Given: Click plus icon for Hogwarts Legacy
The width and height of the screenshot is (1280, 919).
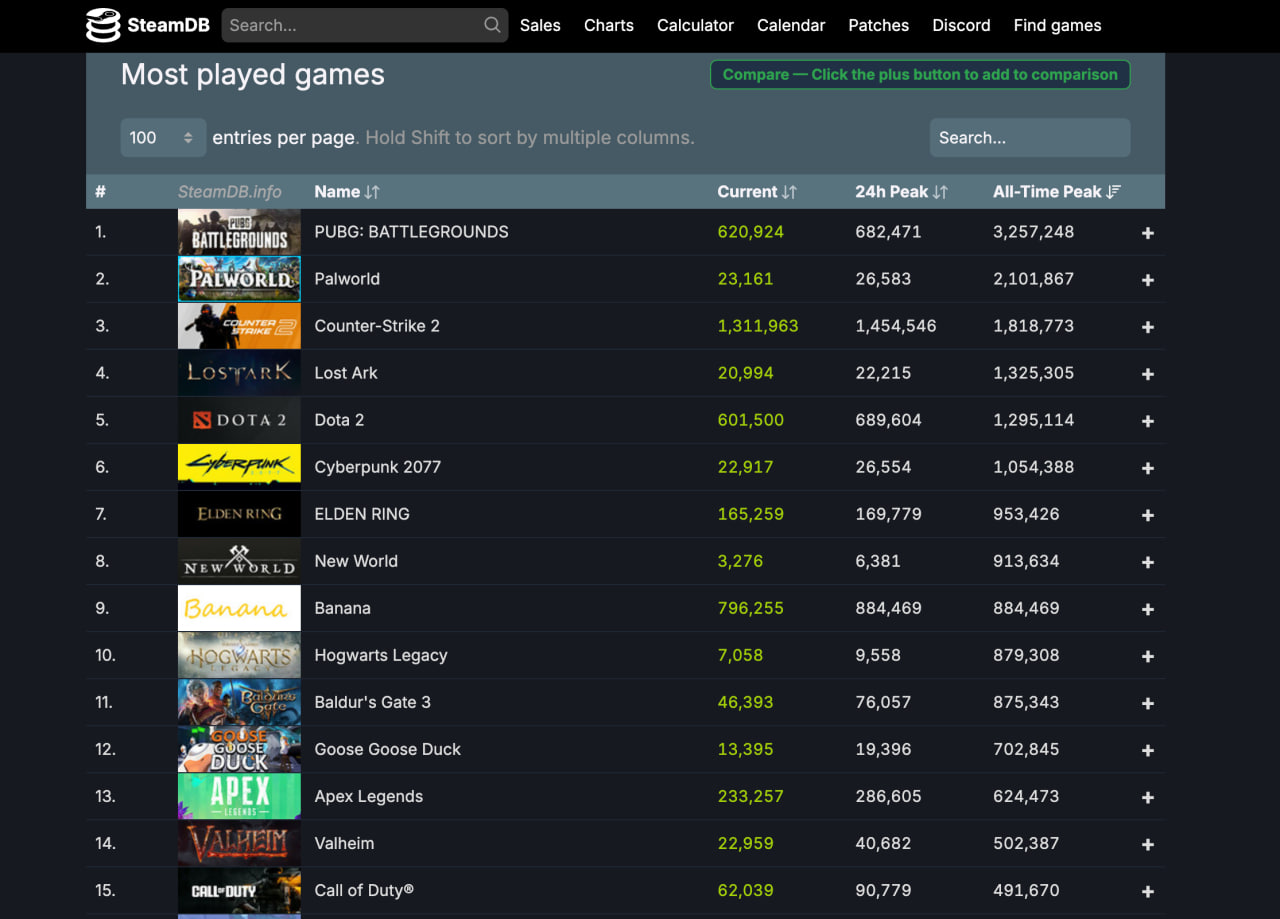Looking at the screenshot, I should pyautogui.click(x=1148, y=656).
